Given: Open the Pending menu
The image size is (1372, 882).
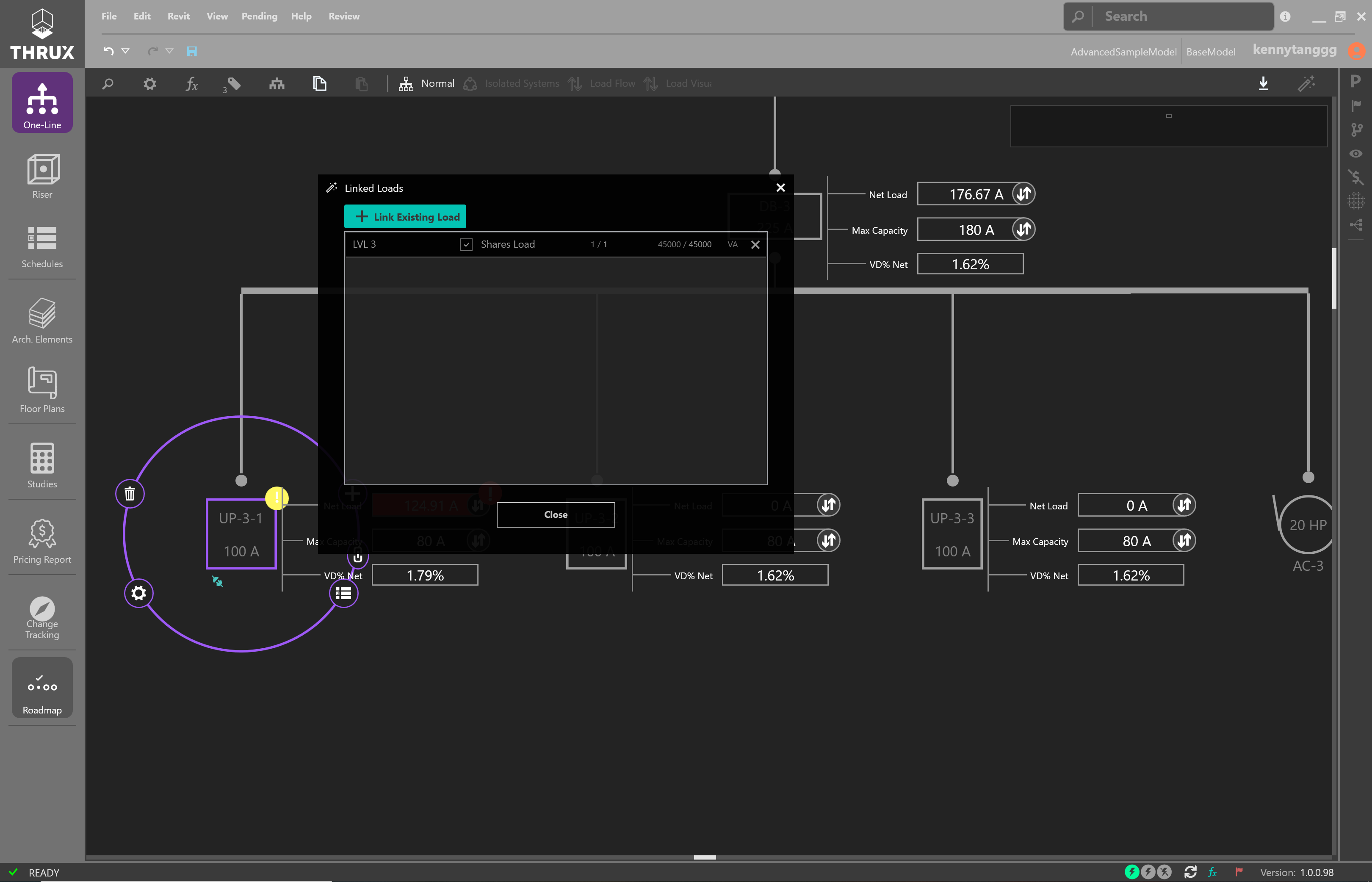Looking at the screenshot, I should 260,16.
